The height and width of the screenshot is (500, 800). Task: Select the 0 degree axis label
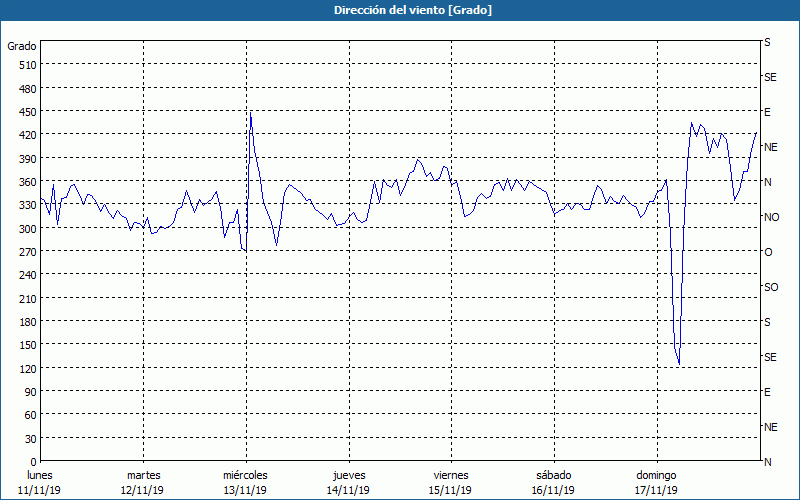click(x=34, y=462)
